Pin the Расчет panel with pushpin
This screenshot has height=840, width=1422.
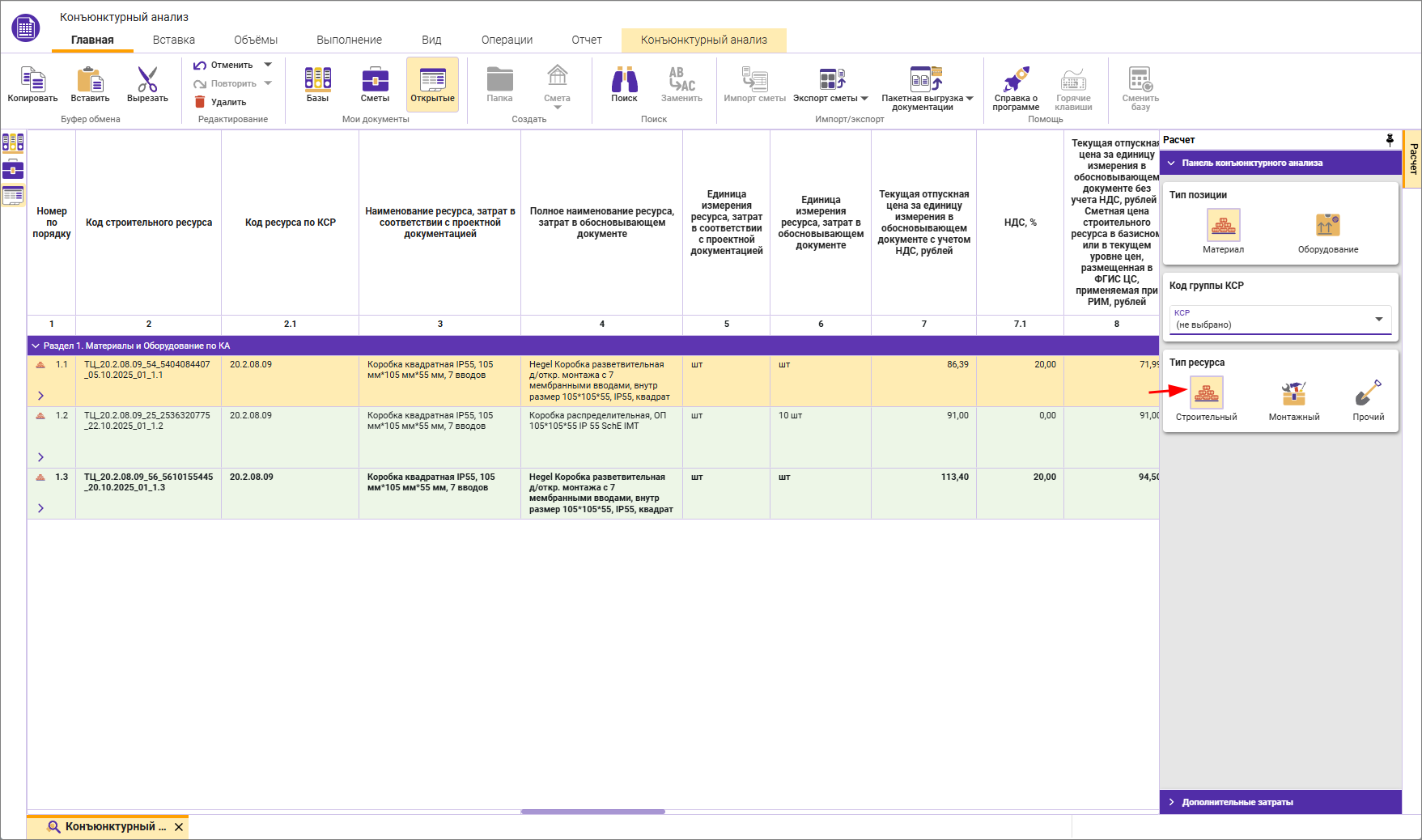(x=1390, y=140)
